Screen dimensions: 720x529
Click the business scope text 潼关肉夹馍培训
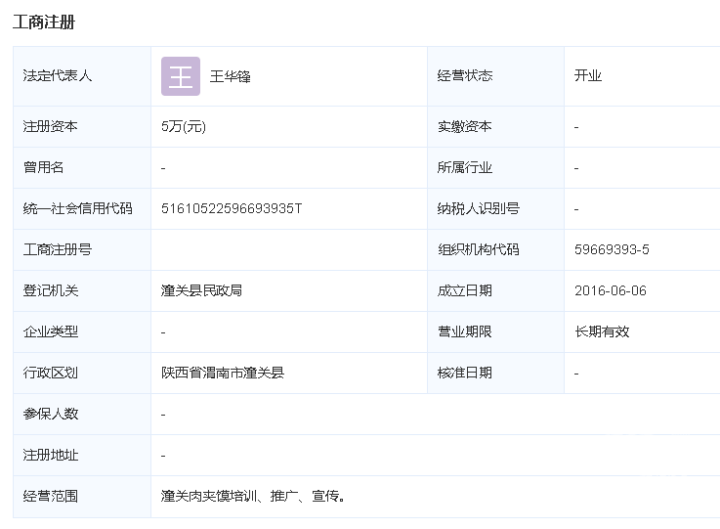tap(208, 496)
